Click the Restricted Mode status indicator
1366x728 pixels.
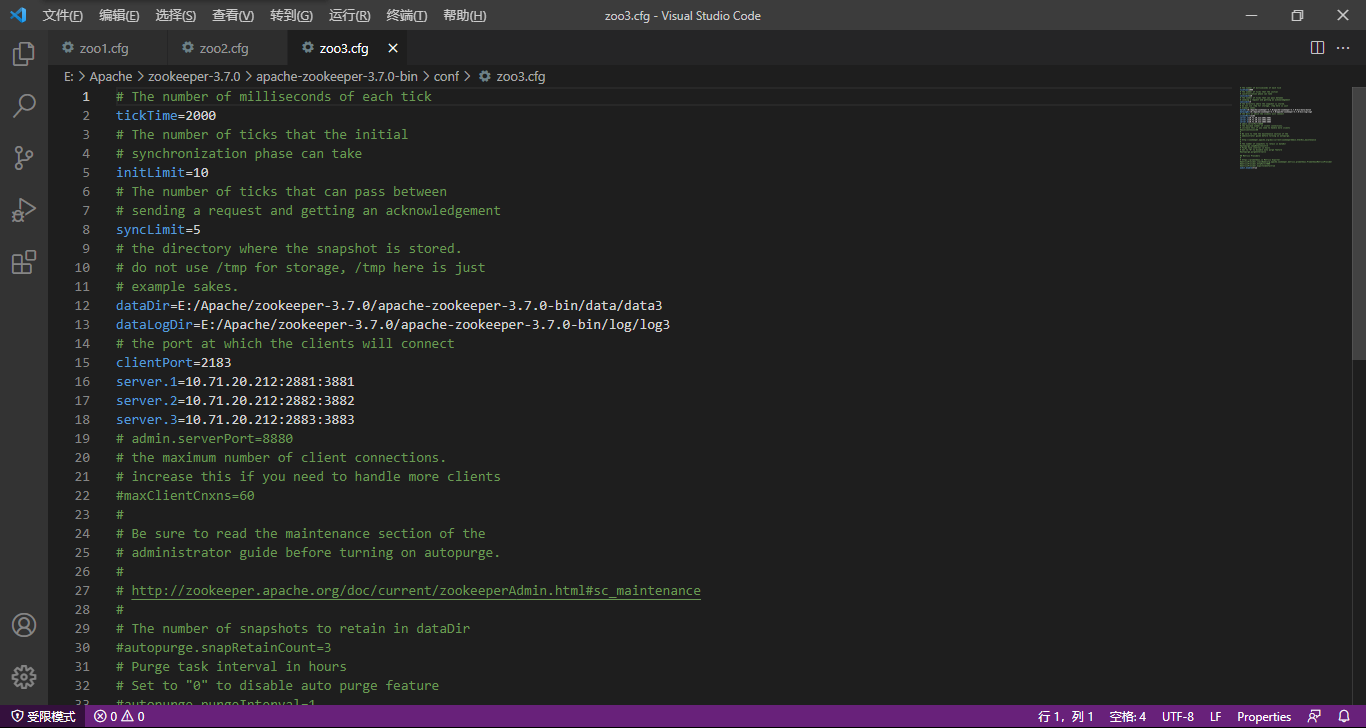tap(43, 717)
